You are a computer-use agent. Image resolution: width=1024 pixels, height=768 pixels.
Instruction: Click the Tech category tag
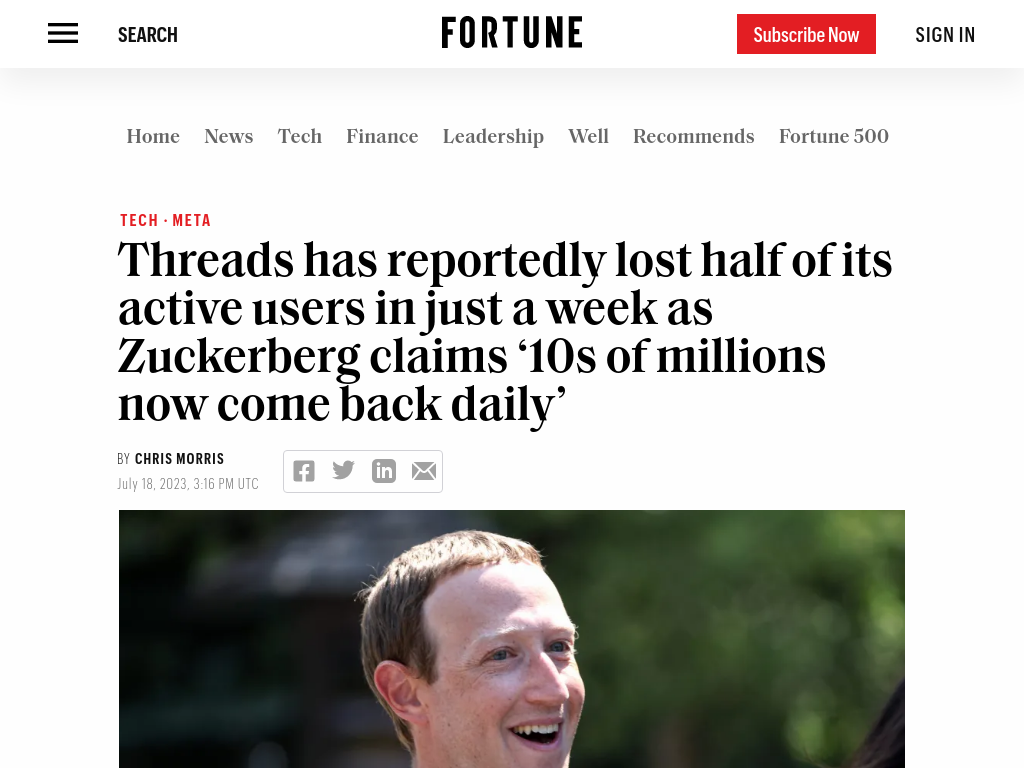pos(139,220)
